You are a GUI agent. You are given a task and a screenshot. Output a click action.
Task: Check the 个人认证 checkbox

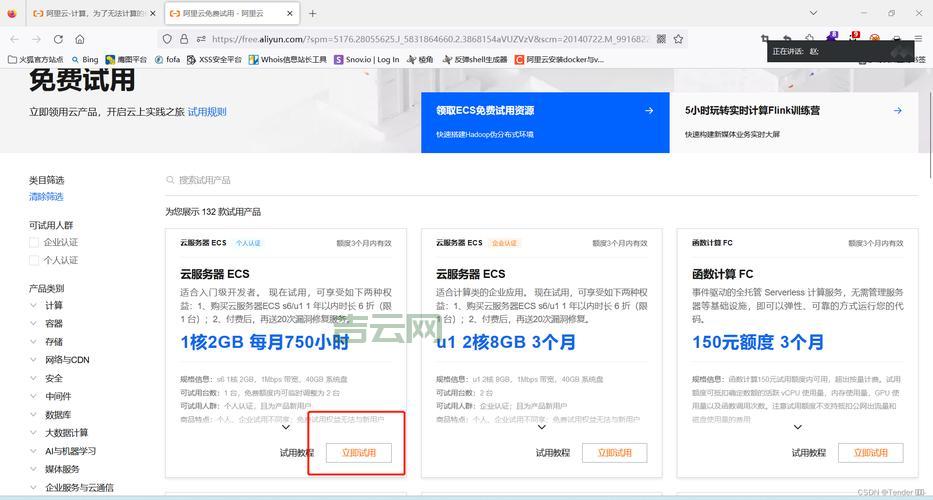click(34, 260)
